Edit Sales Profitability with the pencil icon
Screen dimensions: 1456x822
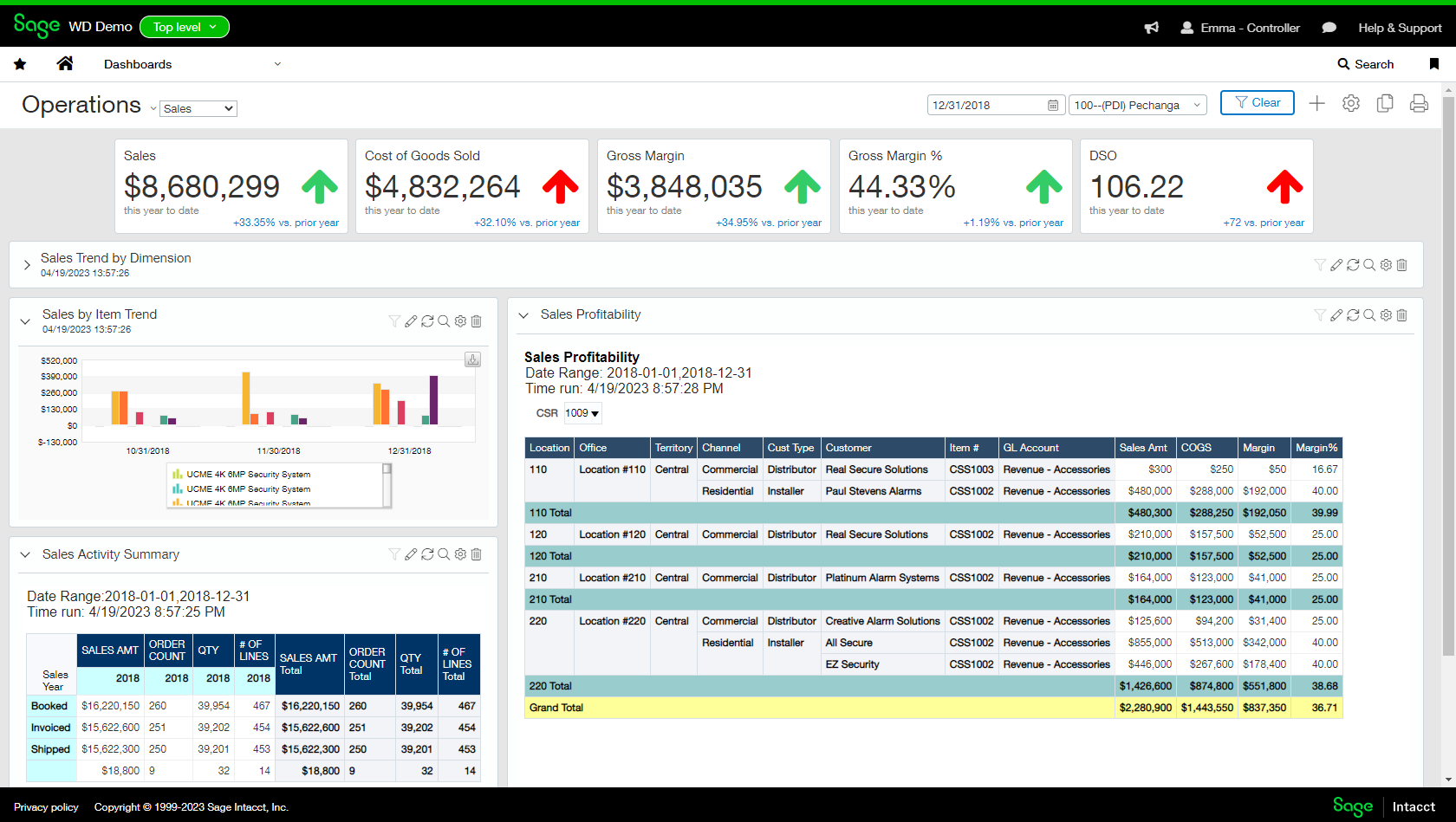click(x=1336, y=315)
